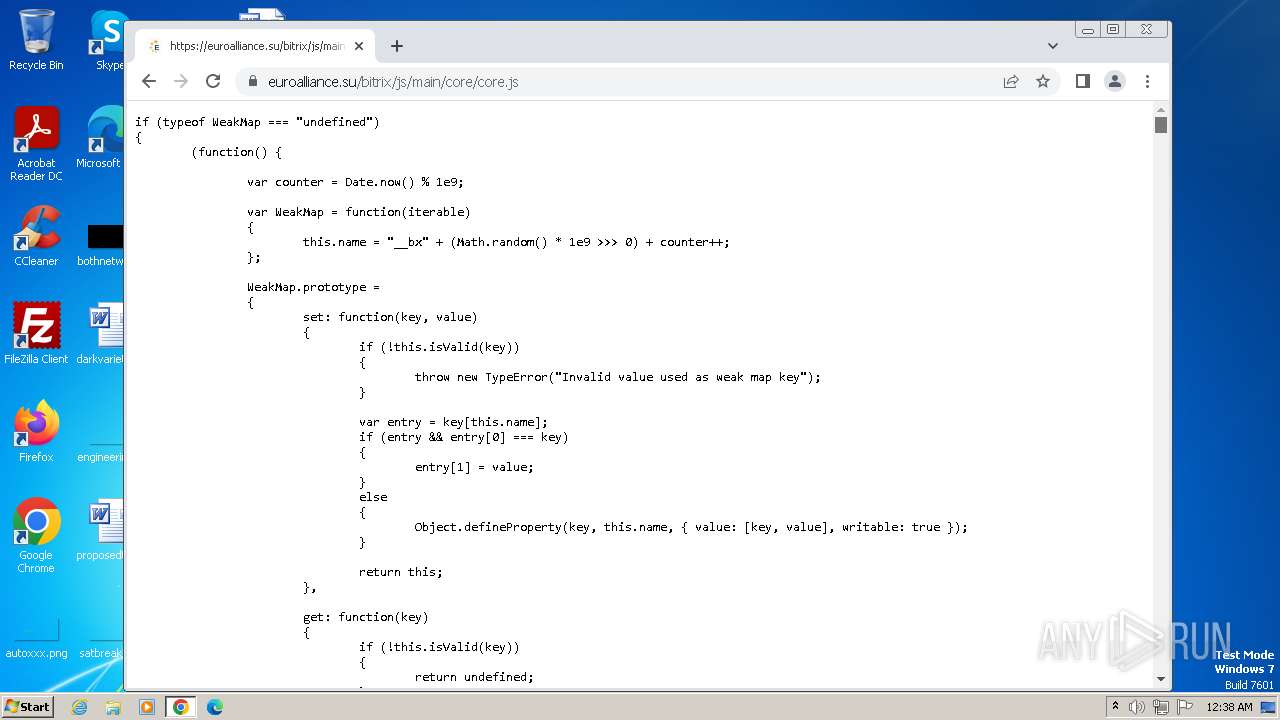Click the 'return undefined;' line
Image resolution: width=1280 pixels, height=720 pixels.
[474, 677]
